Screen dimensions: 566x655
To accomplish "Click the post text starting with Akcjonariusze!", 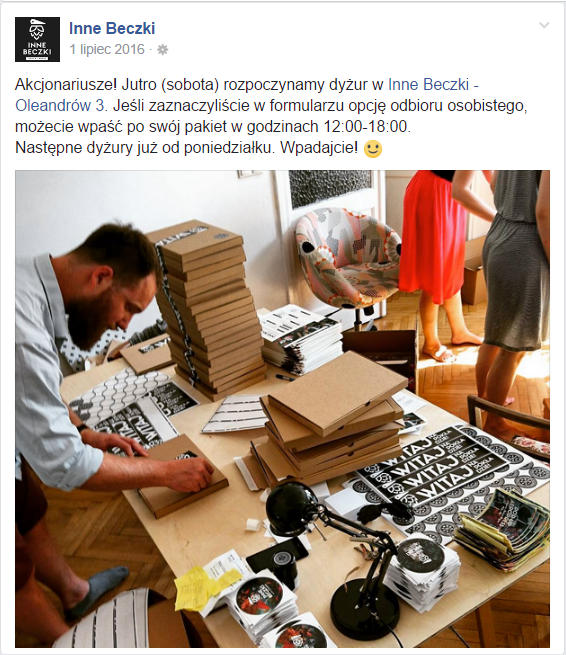I will [272, 116].
